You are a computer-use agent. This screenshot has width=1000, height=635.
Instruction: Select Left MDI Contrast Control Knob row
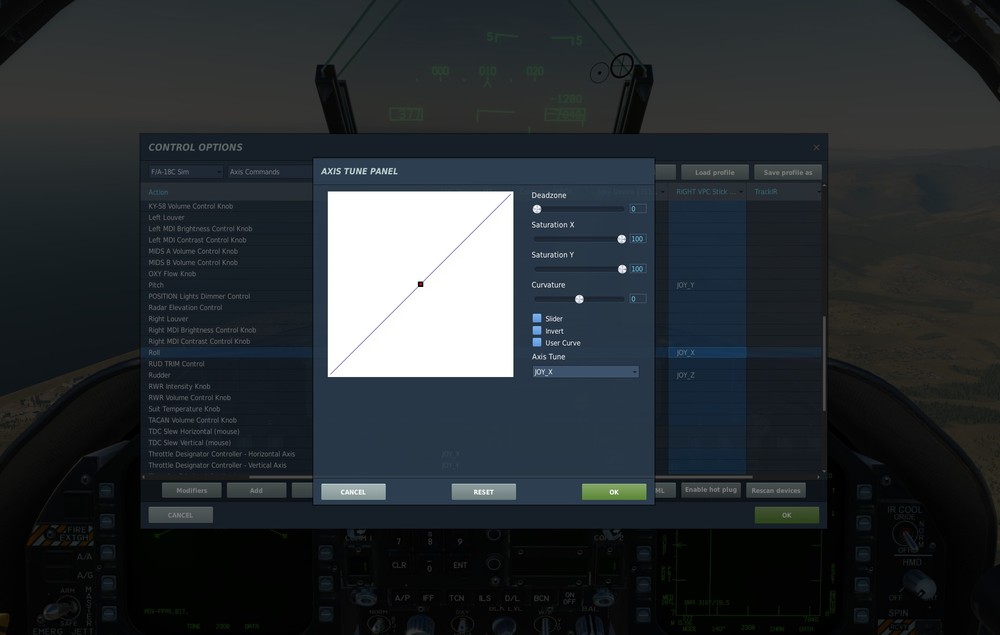click(226, 240)
